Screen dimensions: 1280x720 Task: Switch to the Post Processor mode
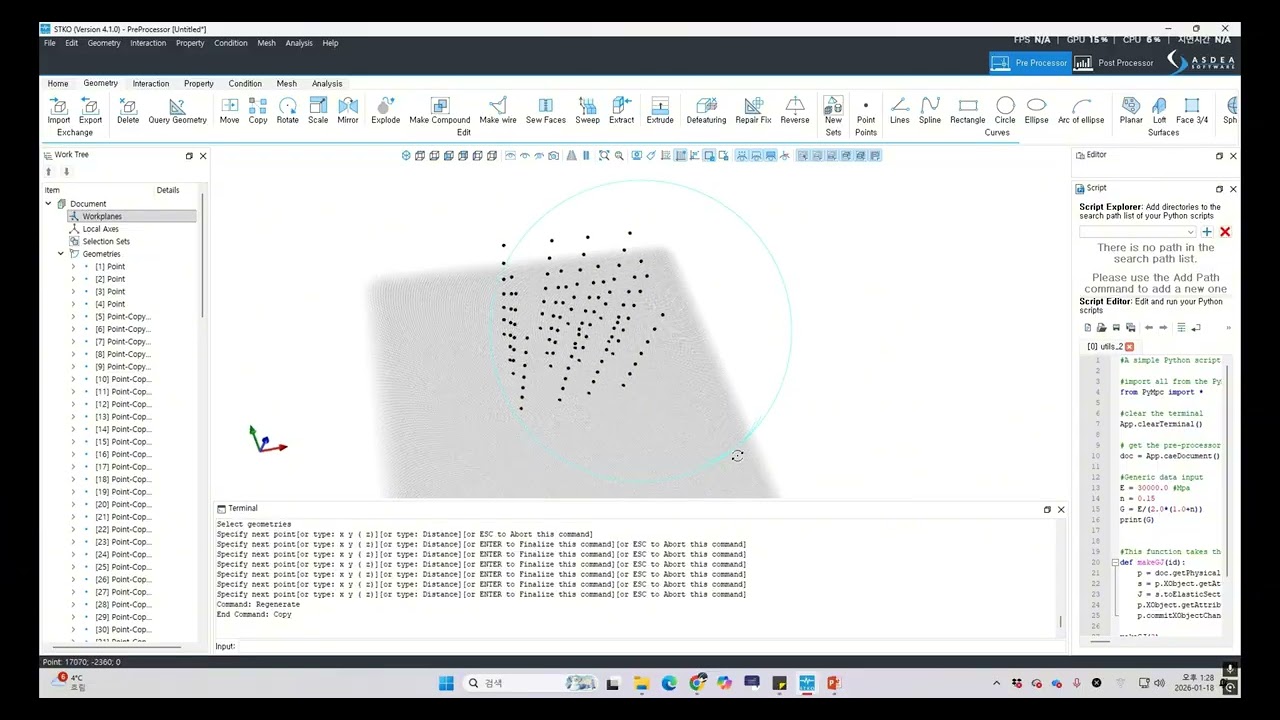tap(1115, 63)
